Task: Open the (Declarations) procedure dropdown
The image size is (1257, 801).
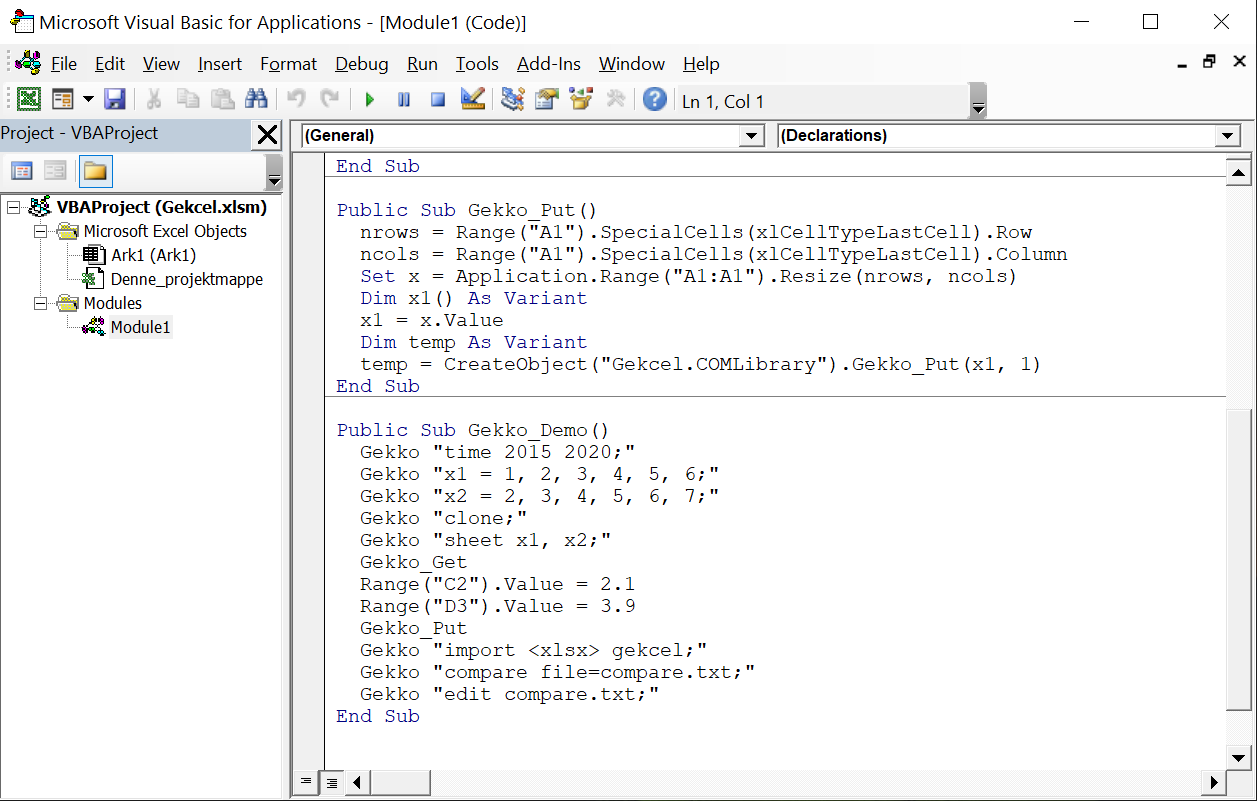Action: (1228, 136)
